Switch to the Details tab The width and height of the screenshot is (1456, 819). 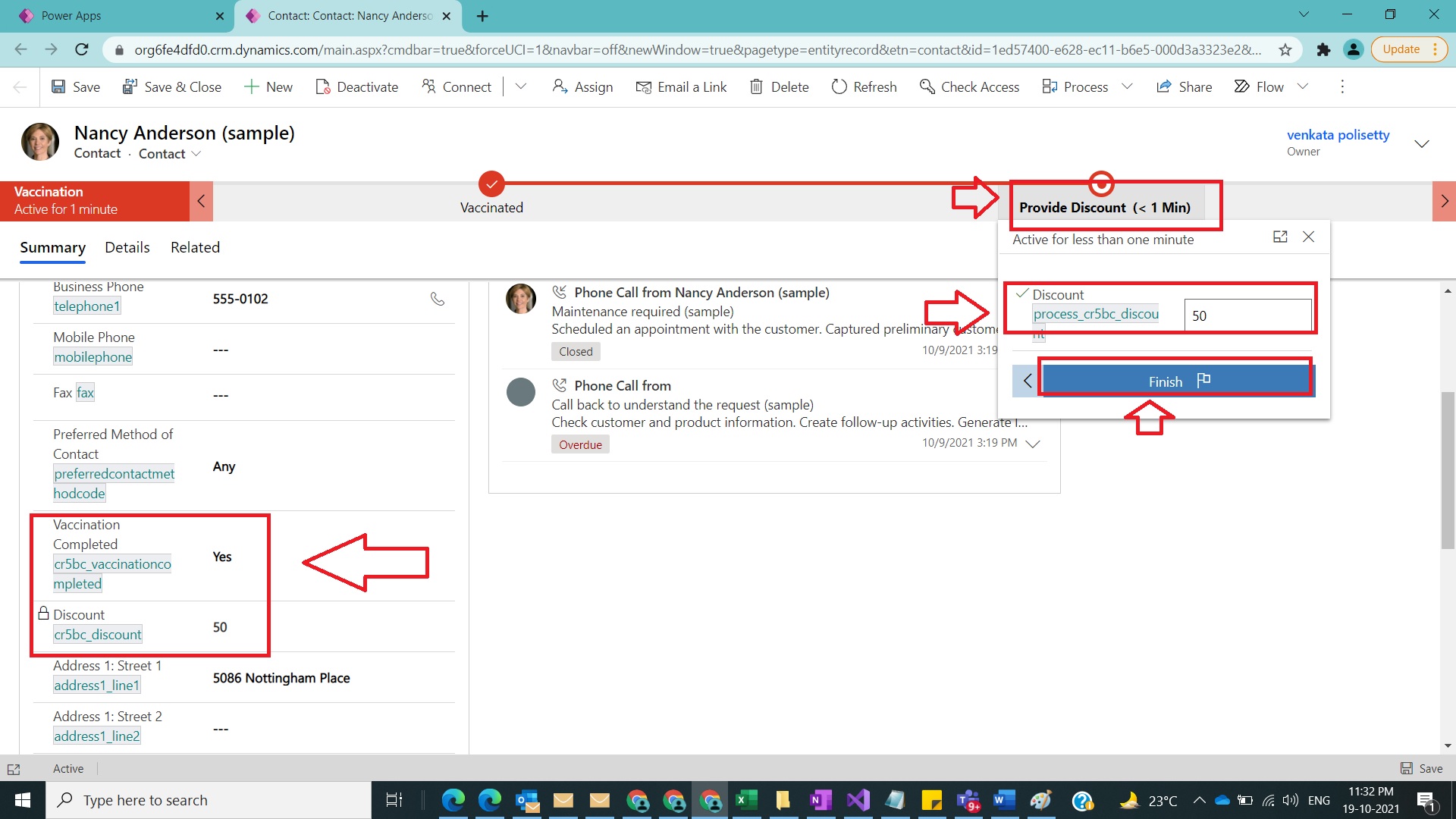(127, 247)
